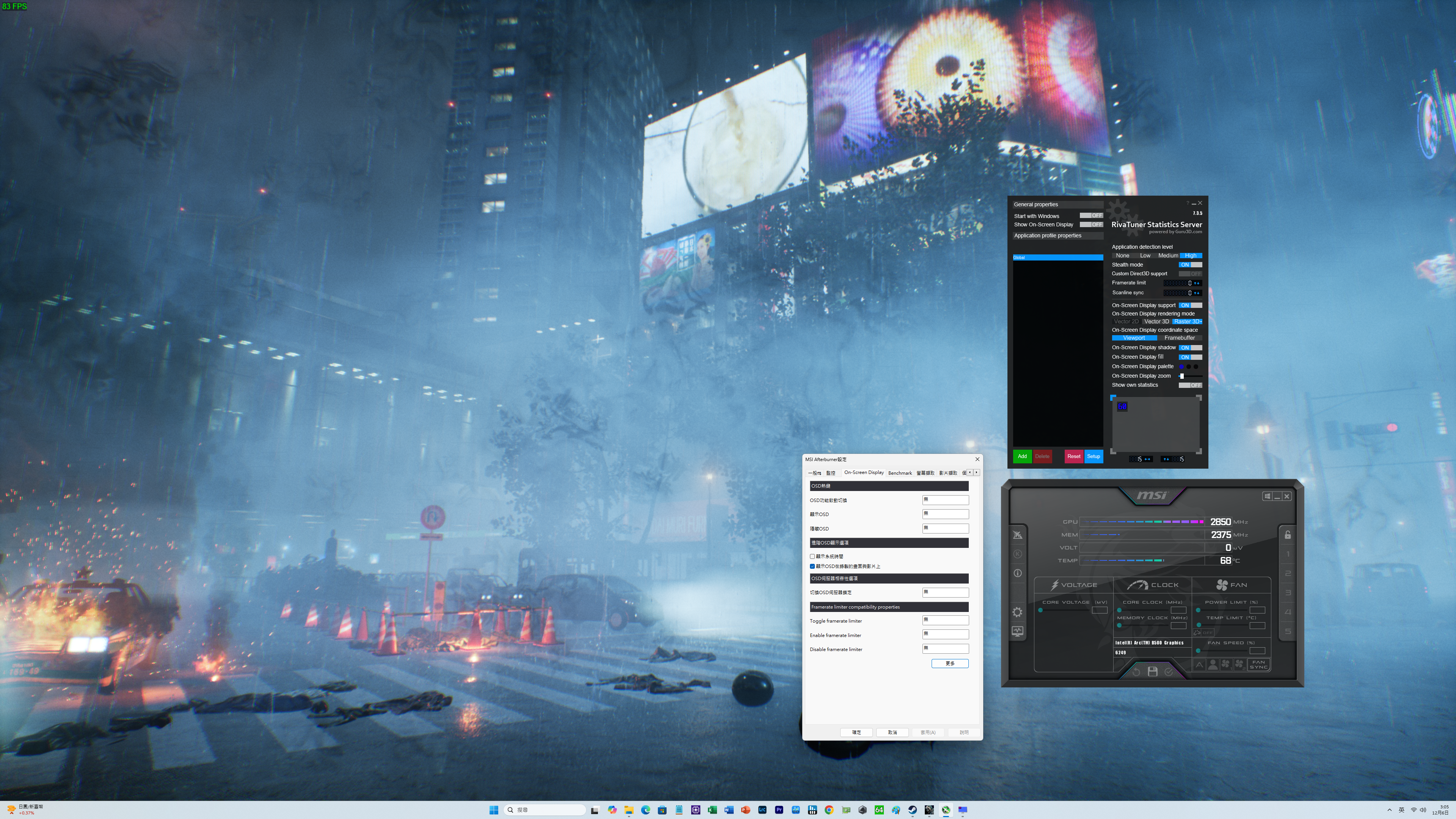Click the green Add button in RivaTuner
The height and width of the screenshot is (819, 1456).
tap(1022, 456)
